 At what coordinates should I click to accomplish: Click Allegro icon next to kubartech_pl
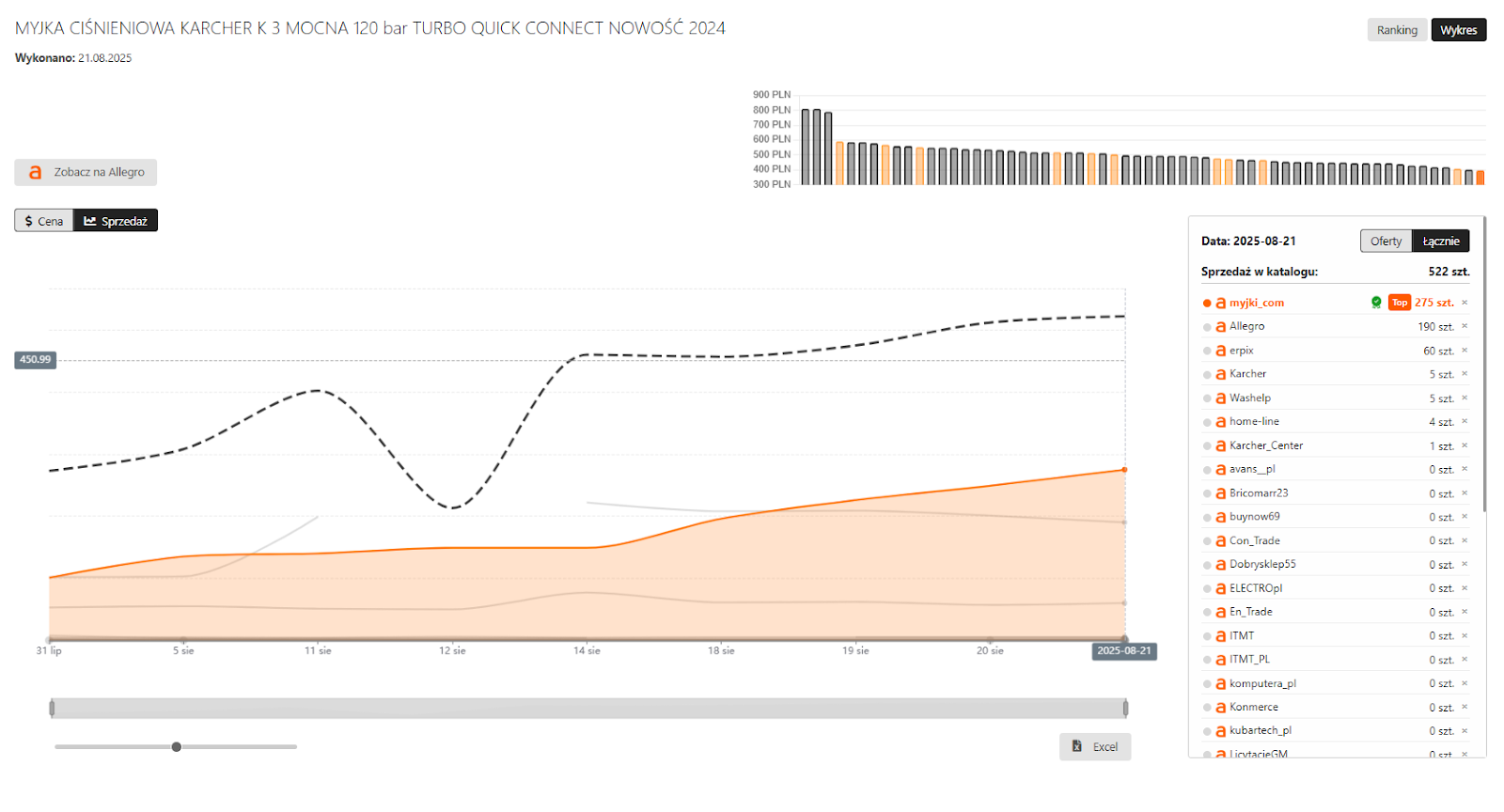tap(1220, 731)
